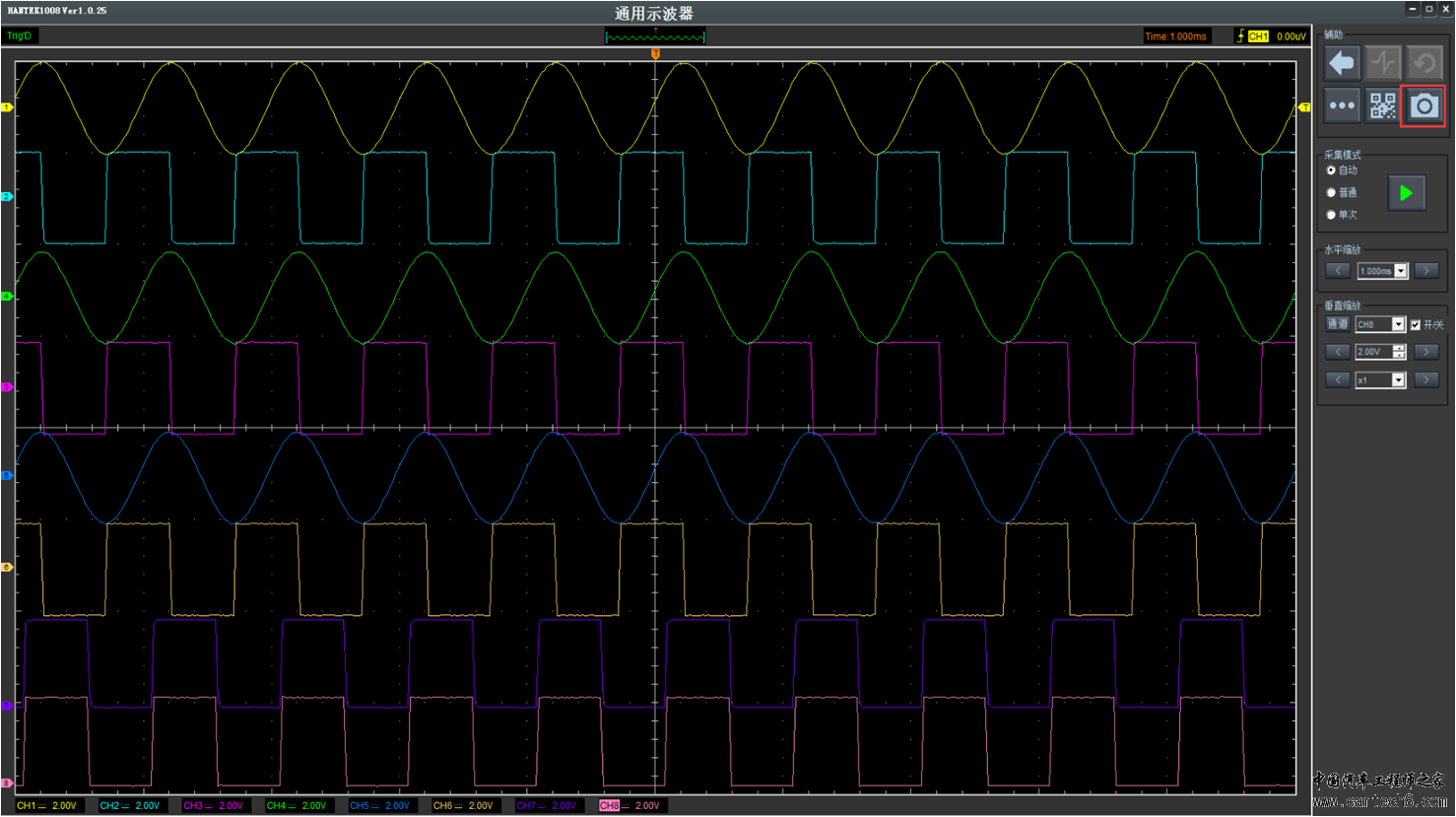
Task: Click right arrow beside the 2.00V field
Action: click(1426, 352)
